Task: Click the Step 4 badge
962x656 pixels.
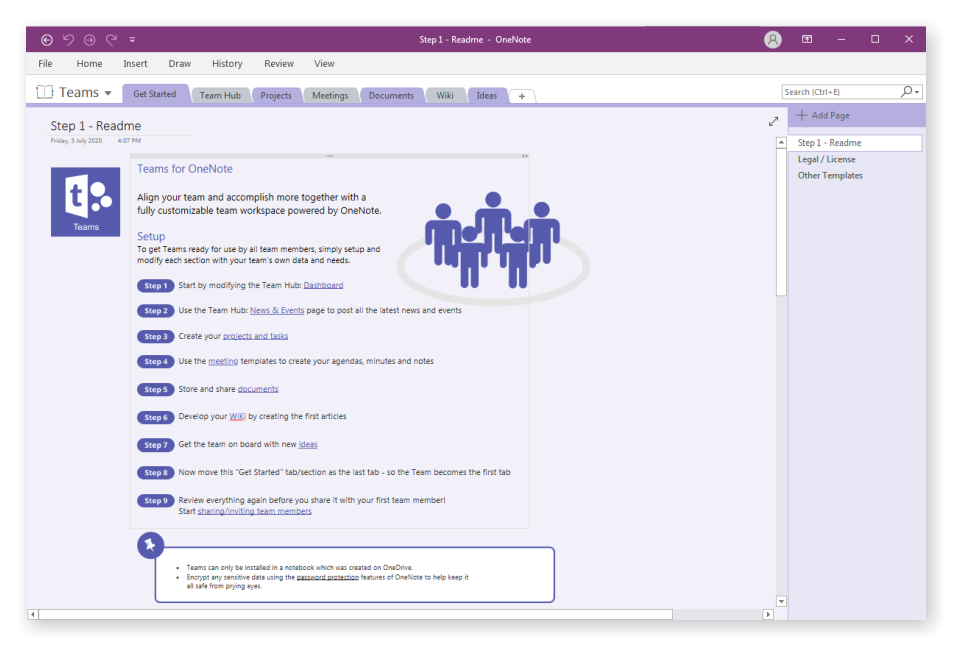Action: pyautogui.click(x=156, y=362)
